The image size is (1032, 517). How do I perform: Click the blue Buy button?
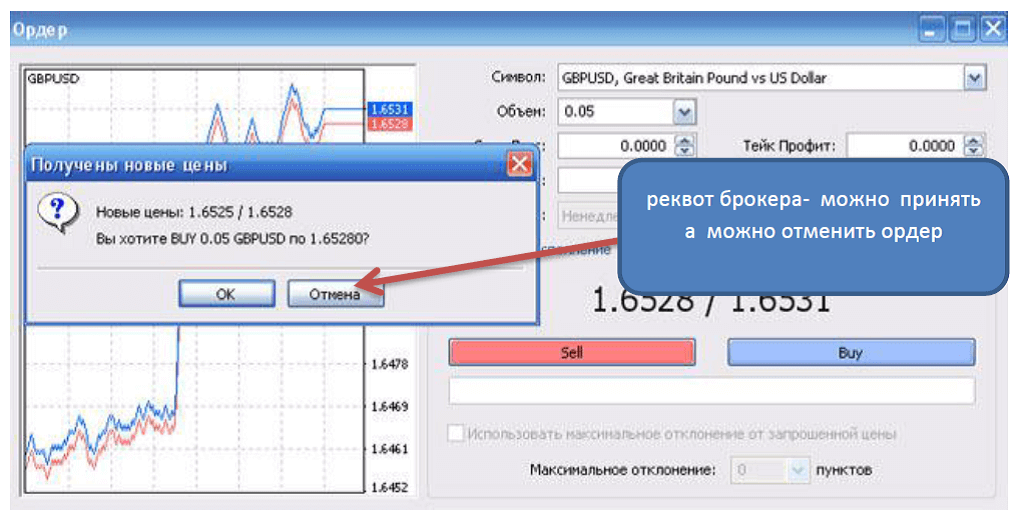[x=850, y=352]
